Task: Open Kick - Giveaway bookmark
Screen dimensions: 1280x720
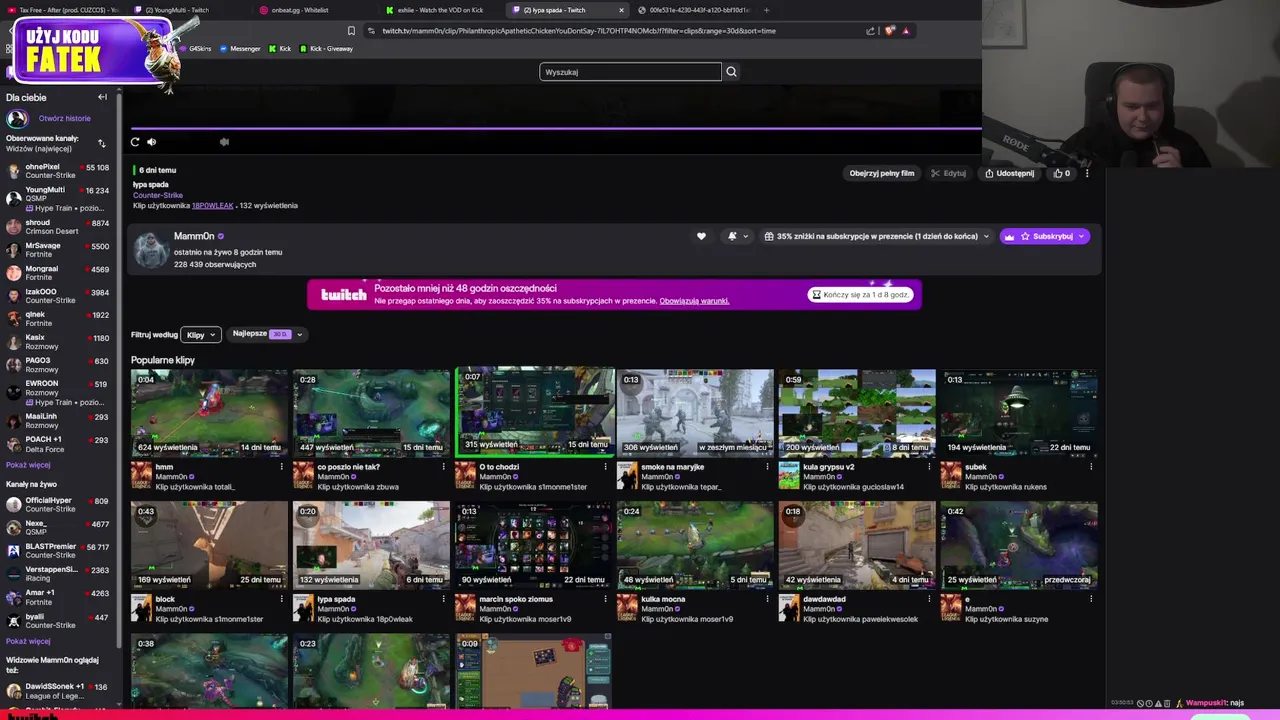Action: click(326, 49)
